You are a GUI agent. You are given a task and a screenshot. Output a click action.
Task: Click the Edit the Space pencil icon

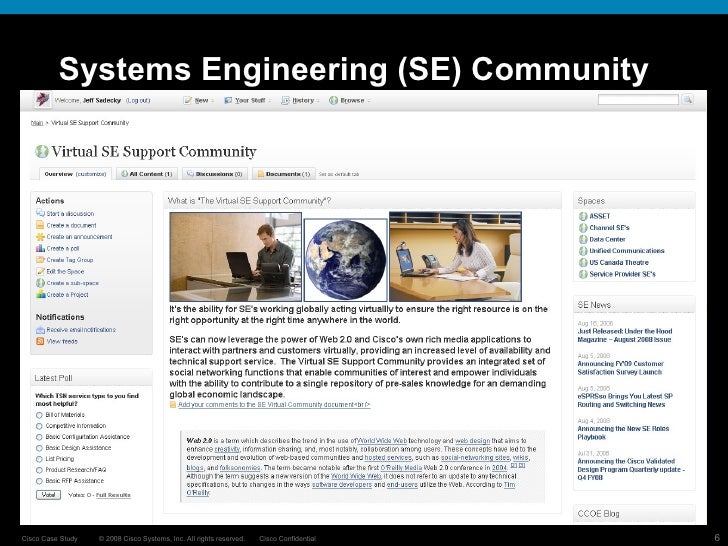(40, 272)
